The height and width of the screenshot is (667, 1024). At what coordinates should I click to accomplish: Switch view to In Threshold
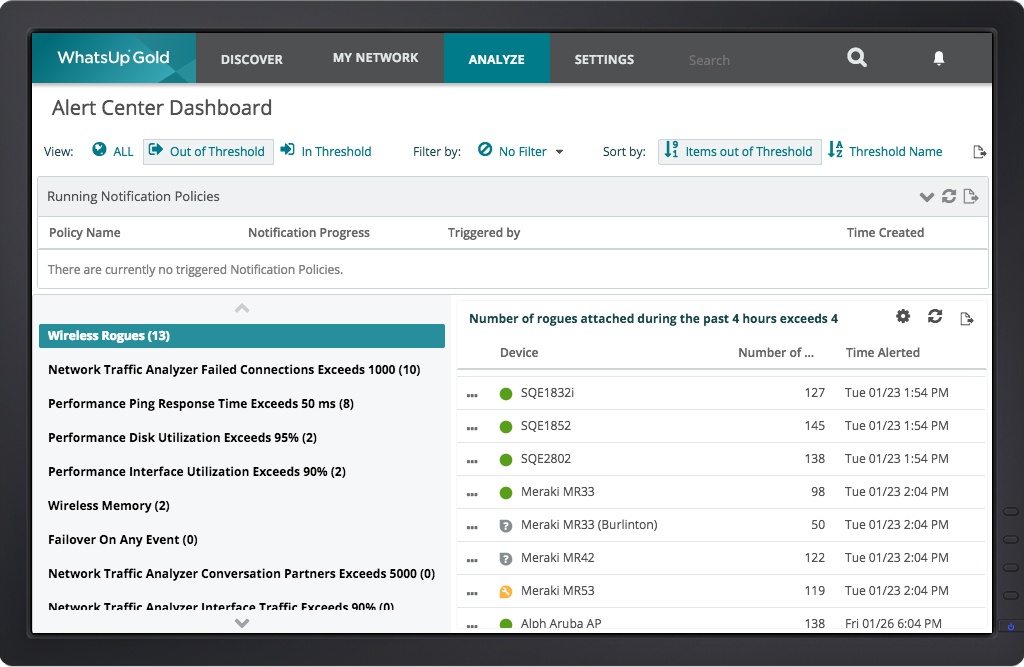click(x=326, y=151)
